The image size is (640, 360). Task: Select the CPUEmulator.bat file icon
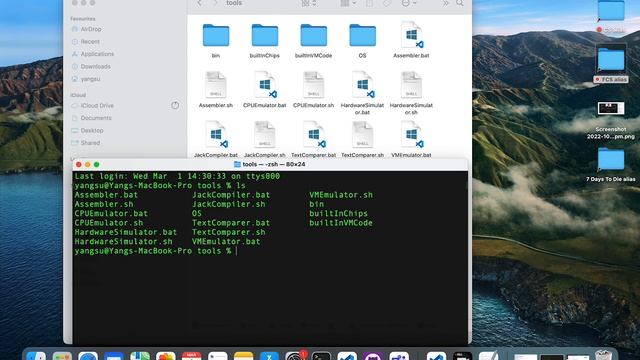coord(264,85)
